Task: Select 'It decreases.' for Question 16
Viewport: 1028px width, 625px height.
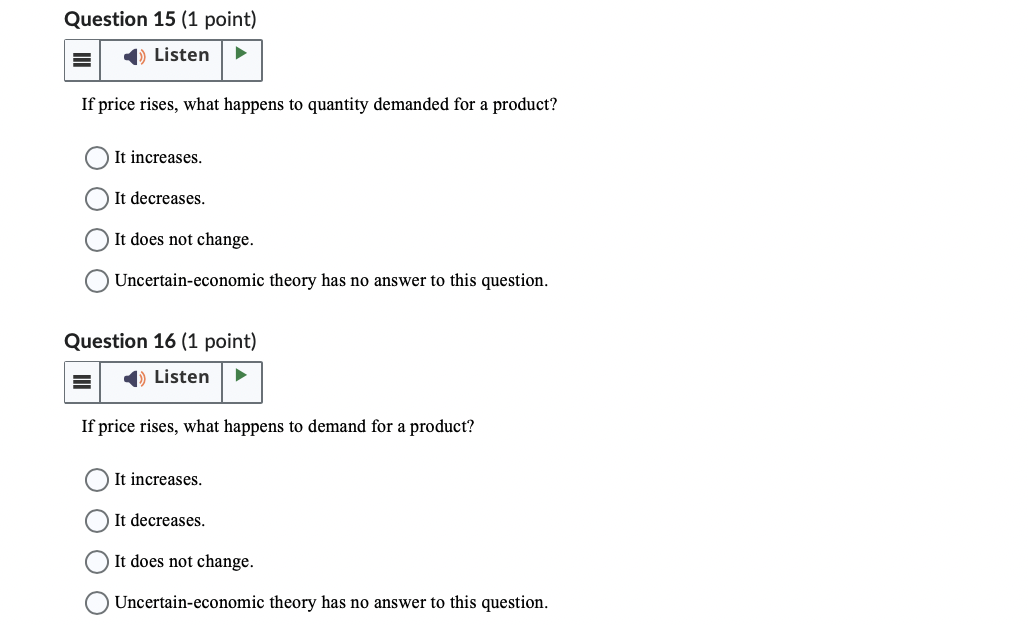Action: point(96,520)
